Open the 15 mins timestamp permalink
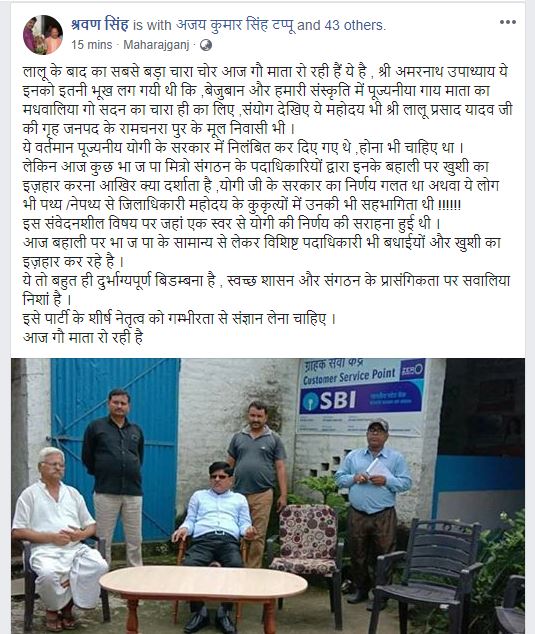 coord(92,44)
